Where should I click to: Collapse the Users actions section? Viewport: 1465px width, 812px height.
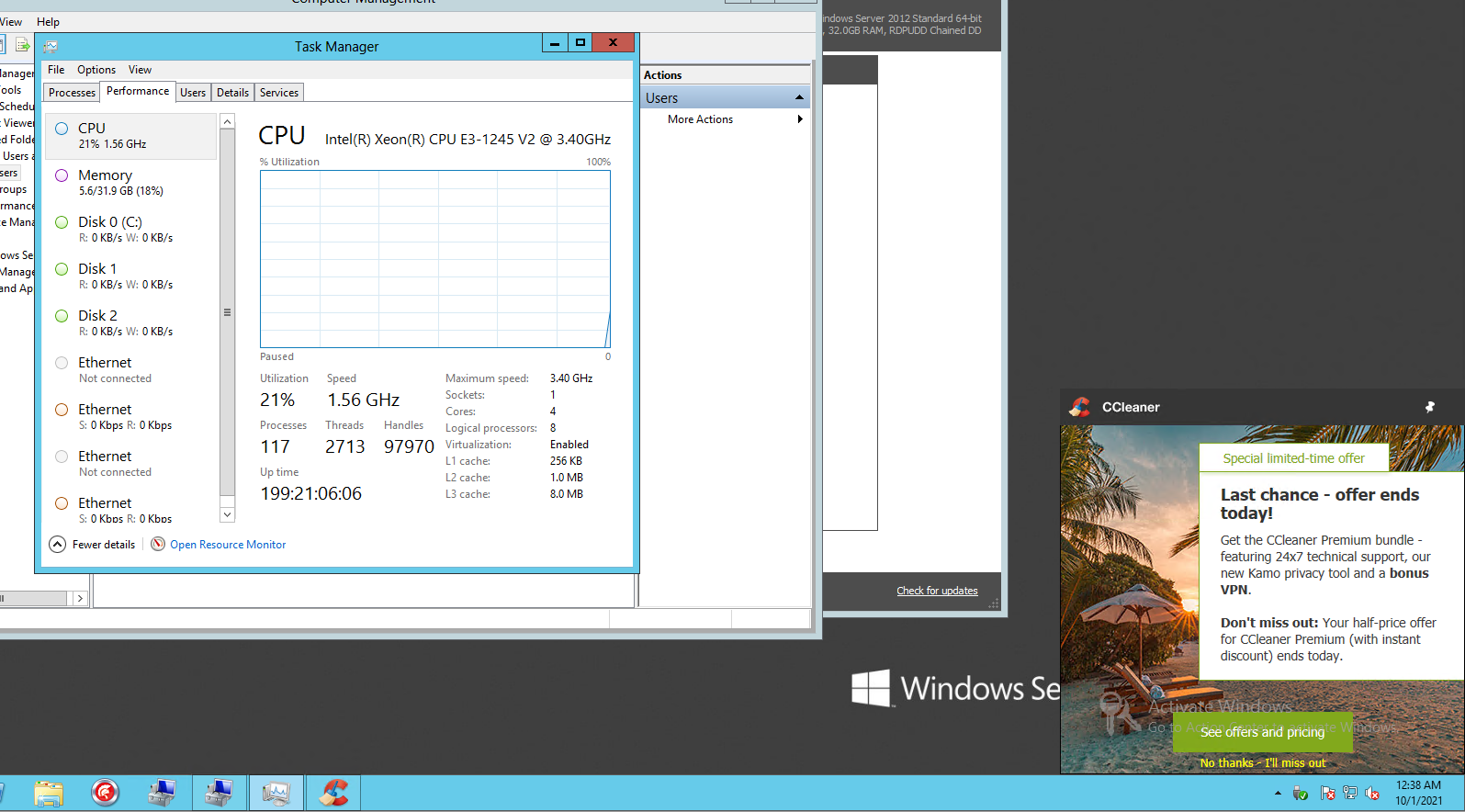point(799,97)
